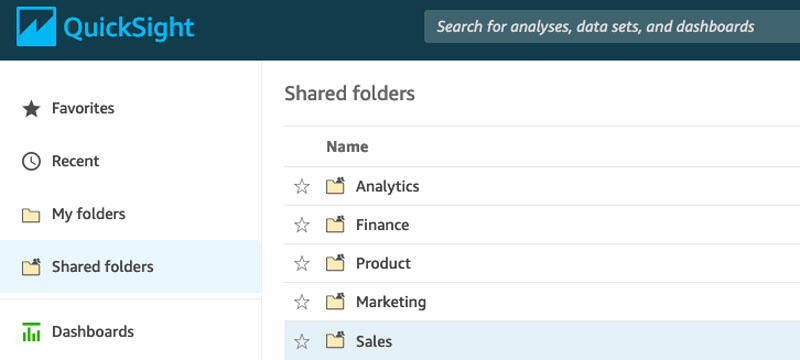Click the Analytics shared folder icon
Screen dimensions: 800x360
[x=335, y=186]
